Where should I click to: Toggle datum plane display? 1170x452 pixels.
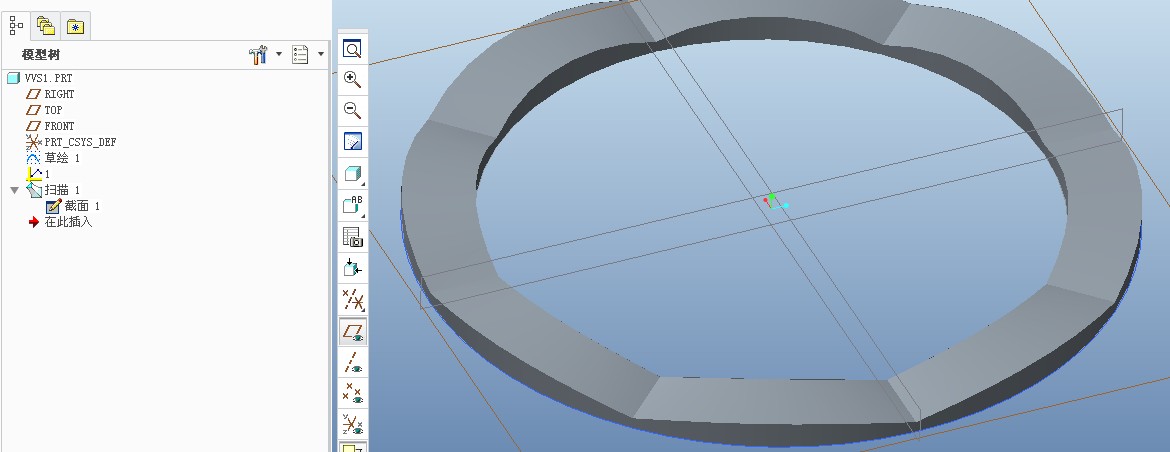(x=352, y=332)
